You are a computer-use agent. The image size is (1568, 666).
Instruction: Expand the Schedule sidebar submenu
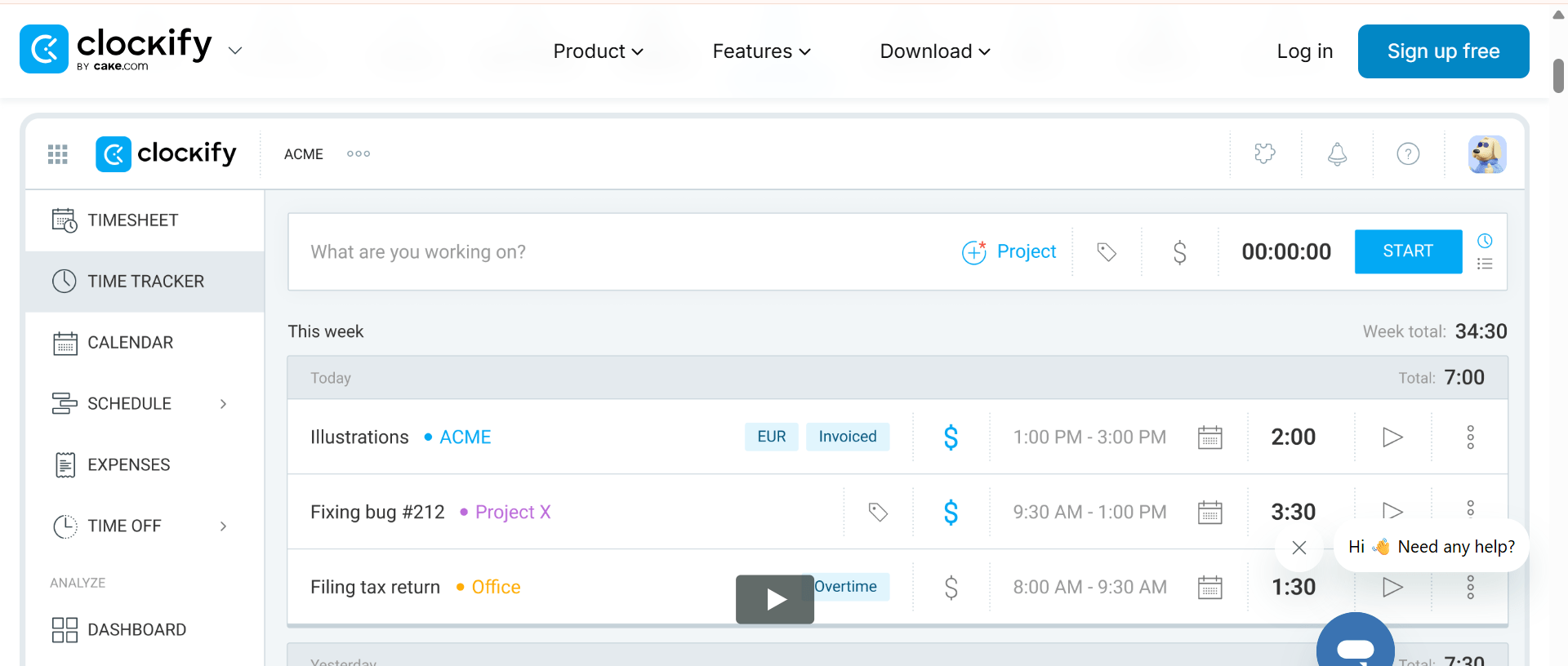tap(223, 404)
